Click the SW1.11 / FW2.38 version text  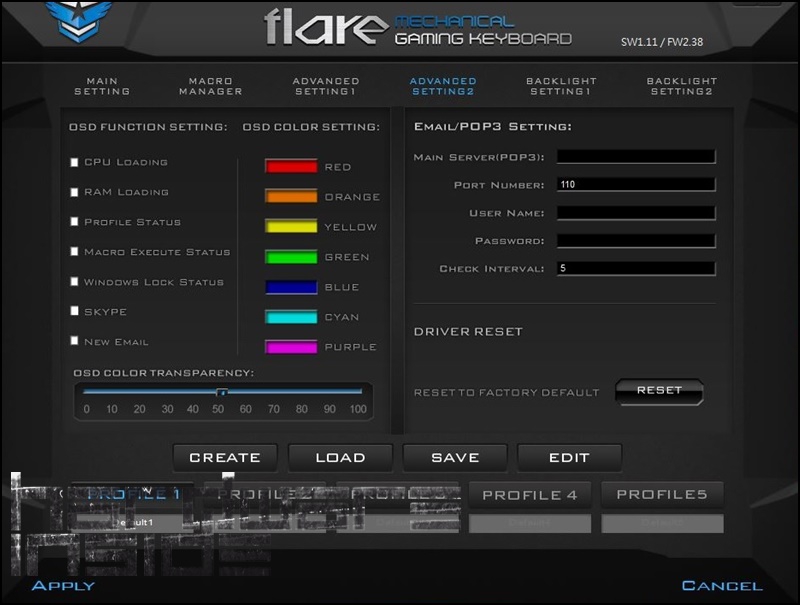(x=662, y=42)
